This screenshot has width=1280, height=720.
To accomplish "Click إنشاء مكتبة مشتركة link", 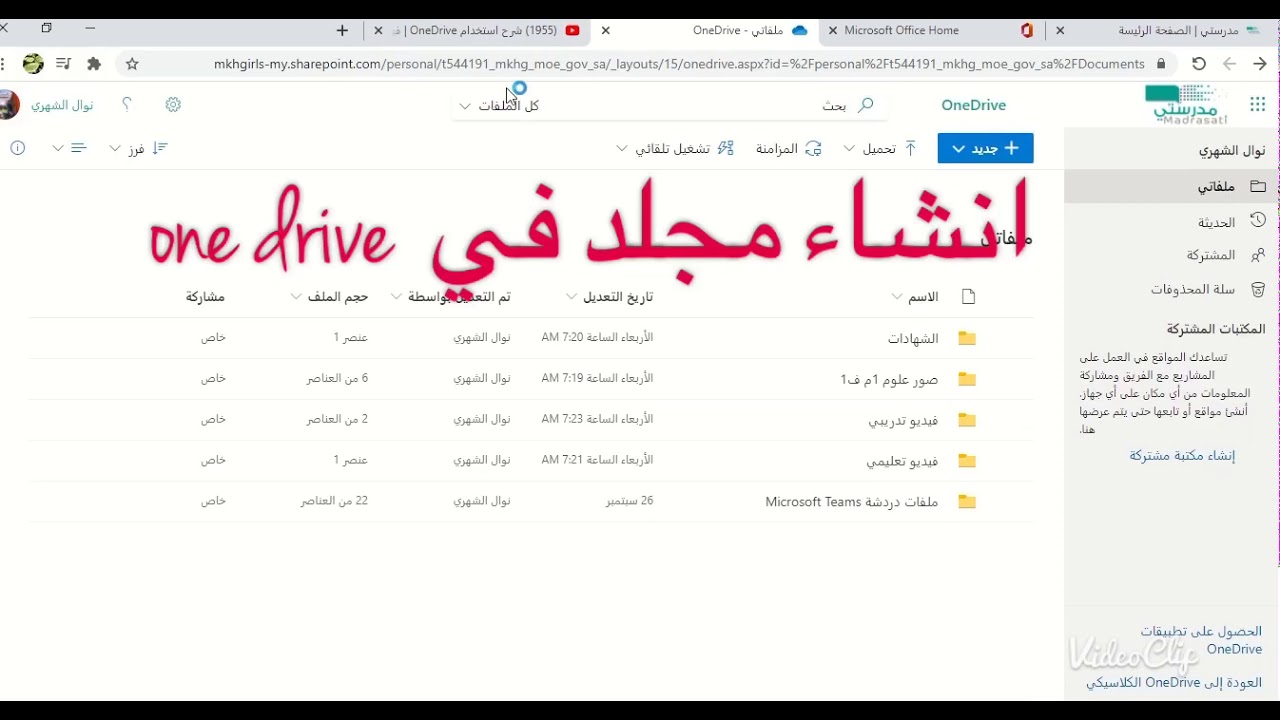I will click(1182, 455).
